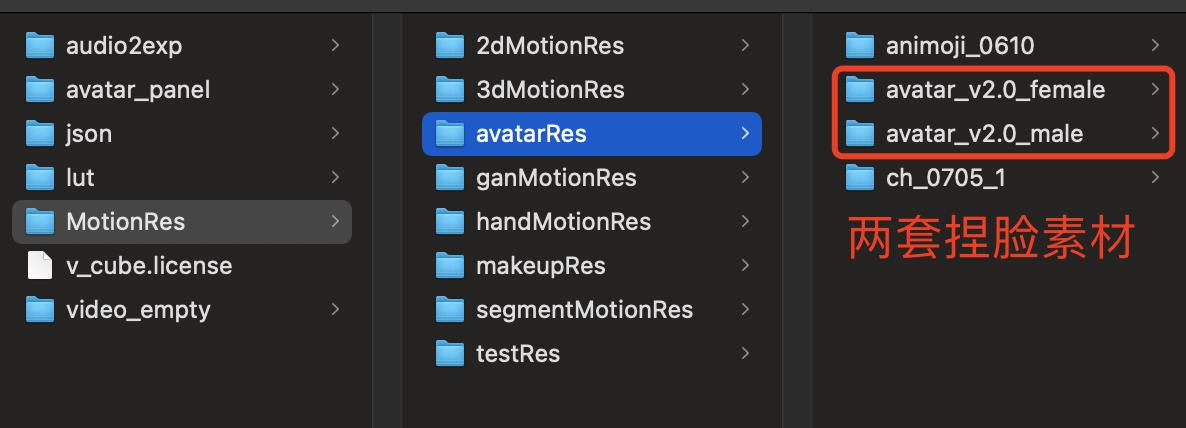Image resolution: width=1186 pixels, height=428 pixels.
Task: Click the red 两套捏脸素材 annotation text
Action: point(992,237)
